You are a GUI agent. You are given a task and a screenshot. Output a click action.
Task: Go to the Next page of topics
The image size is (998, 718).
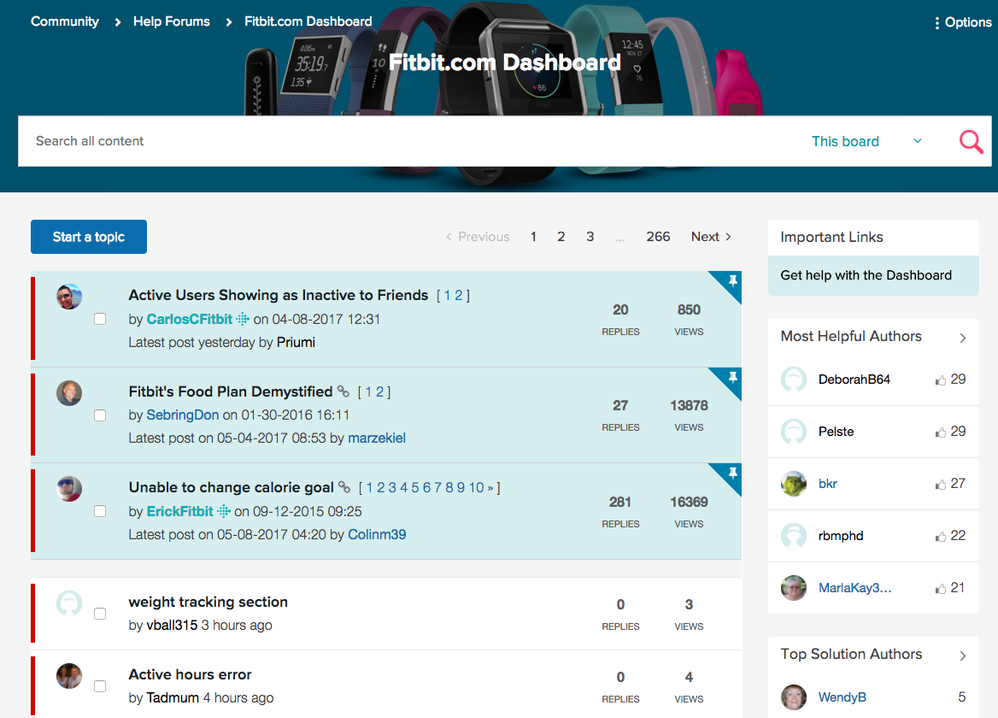(x=711, y=237)
